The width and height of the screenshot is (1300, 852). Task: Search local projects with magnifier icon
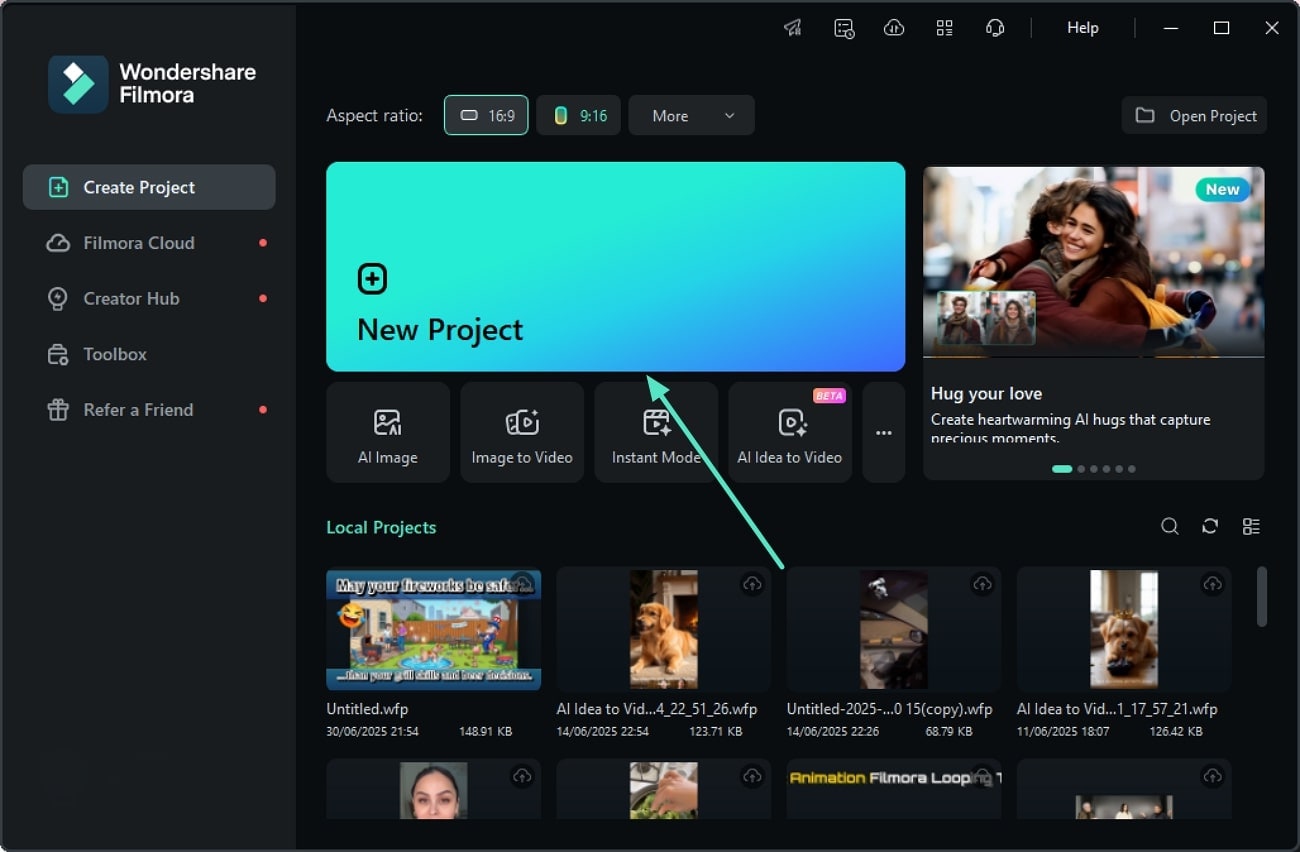1169,526
